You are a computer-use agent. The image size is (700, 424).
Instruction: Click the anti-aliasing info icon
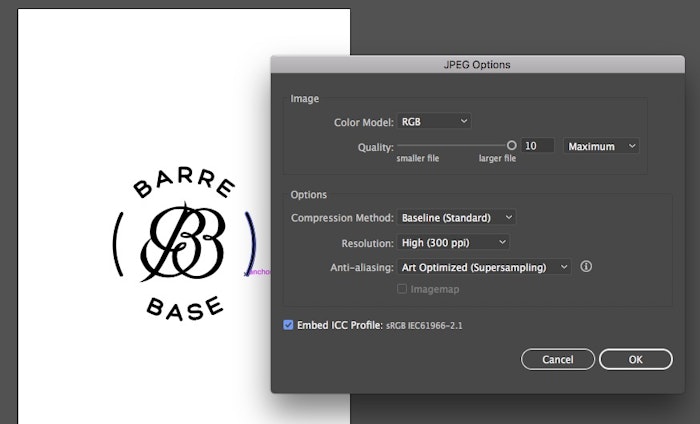pos(587,267)
